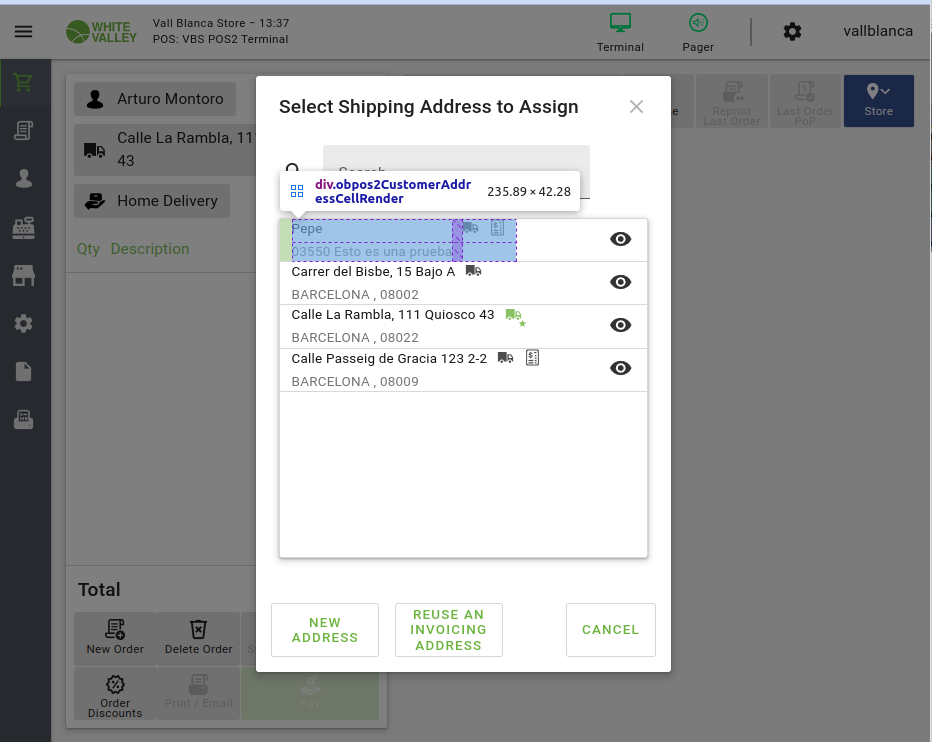The height and width of the screenshot is (742, 932).
Task: Open the Terminal status icon
Action: coord(620,31)
